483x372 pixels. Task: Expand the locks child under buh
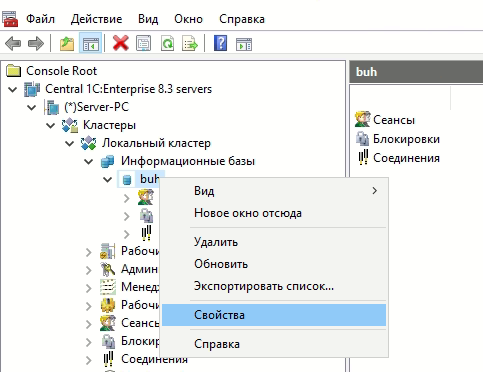click(x=127, y=217)
